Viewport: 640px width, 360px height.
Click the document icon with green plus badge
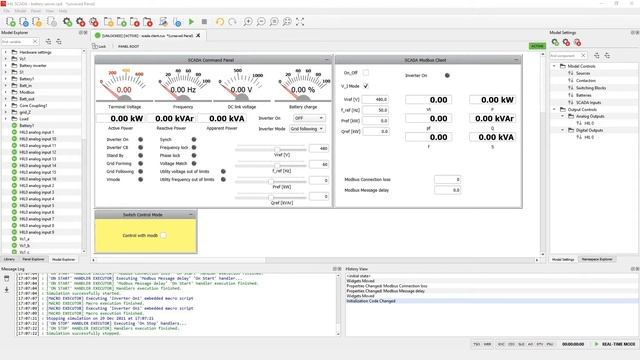[x=11, y=22]
